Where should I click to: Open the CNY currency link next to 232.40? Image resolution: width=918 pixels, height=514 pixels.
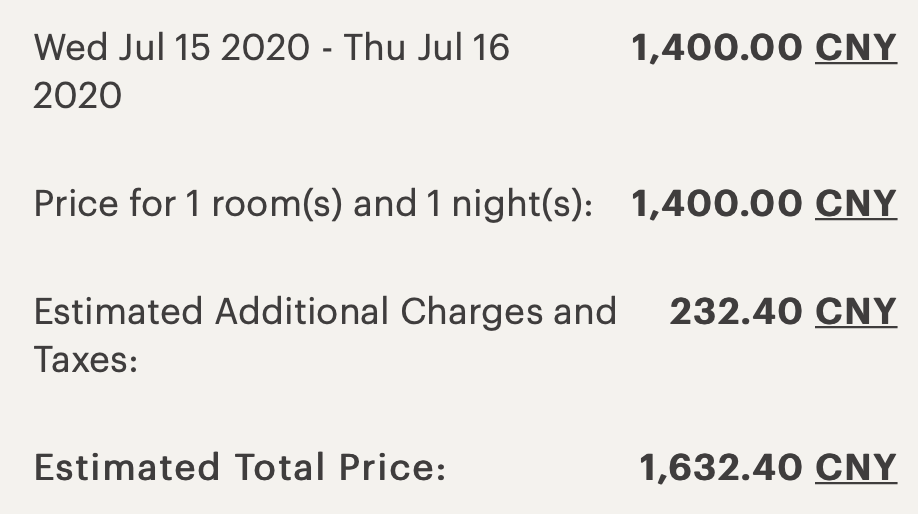[856, 312]
